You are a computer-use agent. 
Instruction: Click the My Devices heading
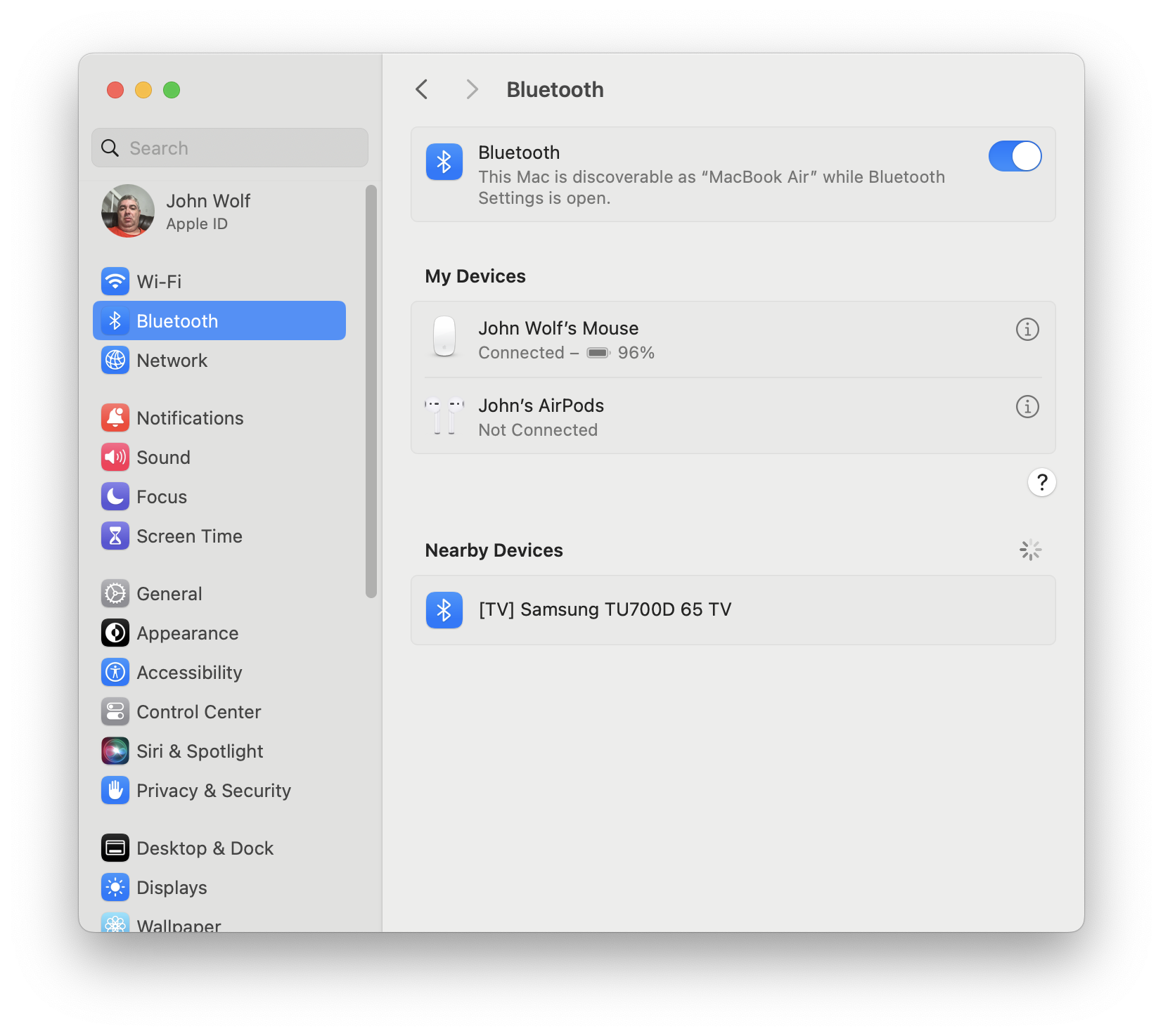475,276
